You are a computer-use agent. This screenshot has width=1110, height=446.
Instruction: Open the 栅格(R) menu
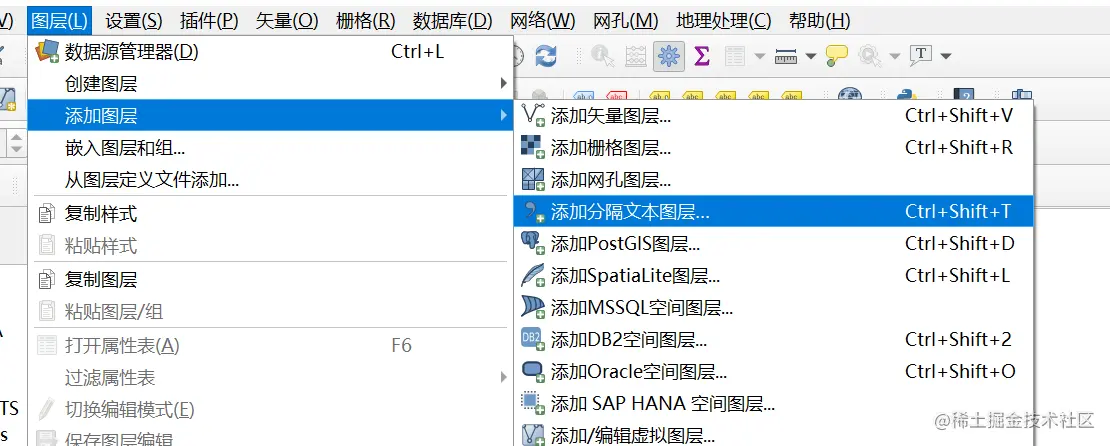[x=365, y=21]
